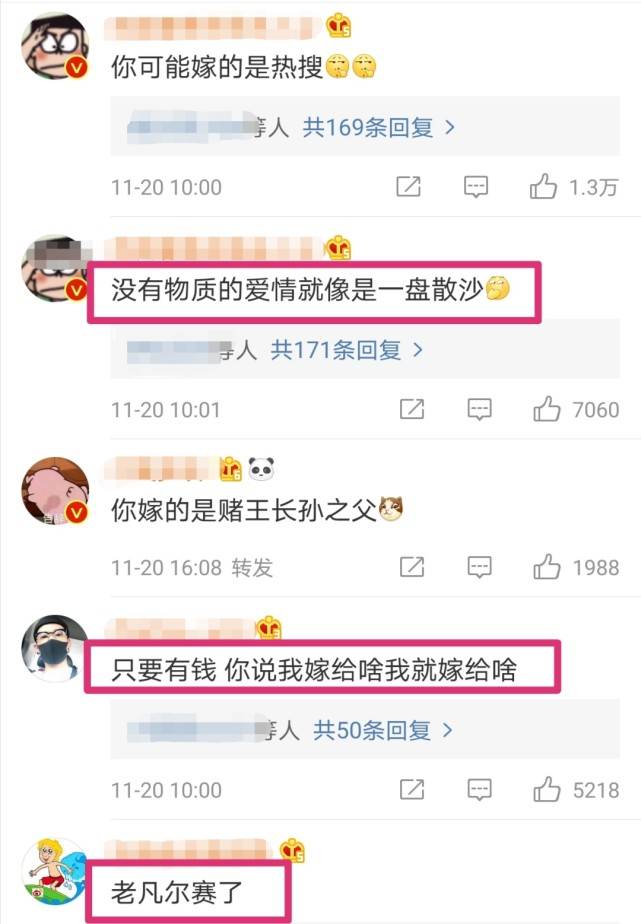Viewport: 641px width, 924px height.
Task: Open avatar of 你可能嫁的是热搜 commenter
Action: pyautogui.click(x=55, y=46)
